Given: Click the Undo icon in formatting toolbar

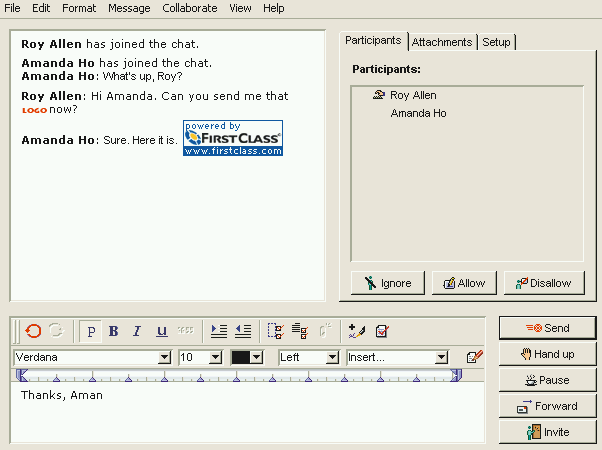Looking at the screenshot, I should click(34, 331).
